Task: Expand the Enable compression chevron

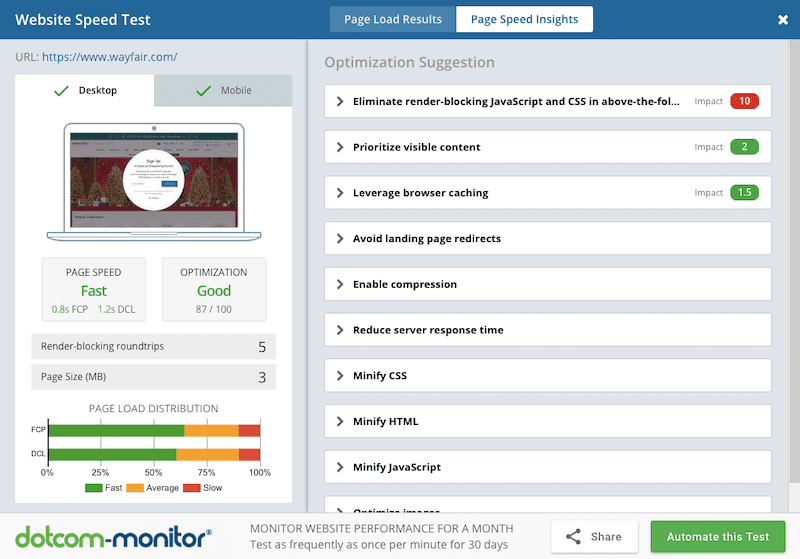Action: (340, 284)
